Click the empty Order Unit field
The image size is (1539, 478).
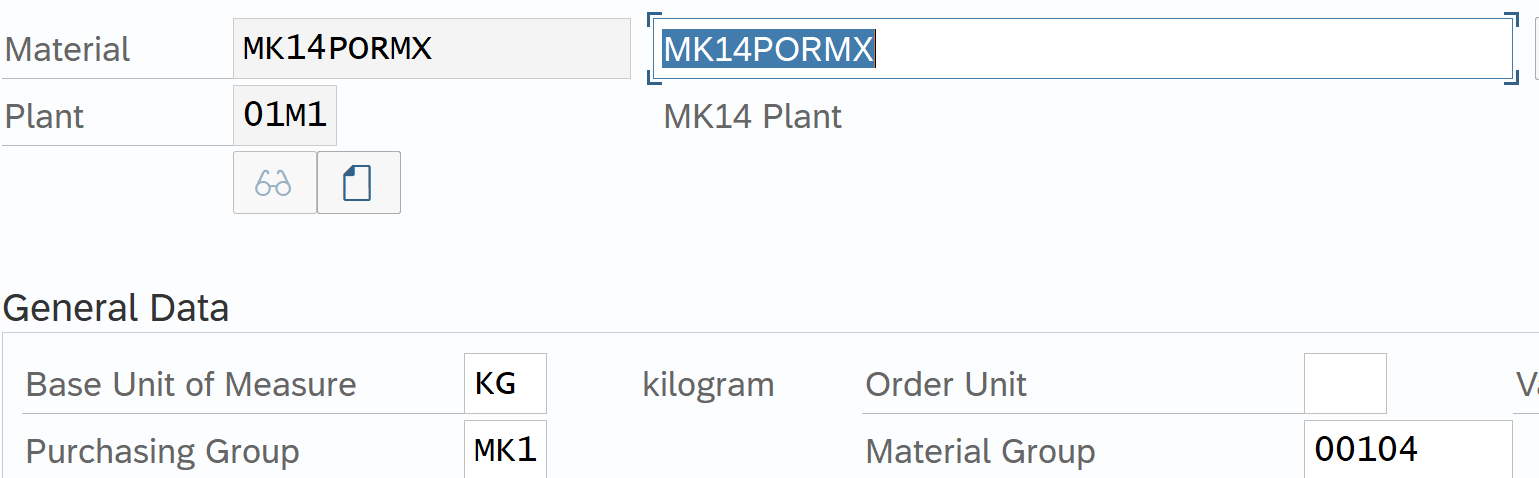pyautogui.click(x=1344, y=384)
